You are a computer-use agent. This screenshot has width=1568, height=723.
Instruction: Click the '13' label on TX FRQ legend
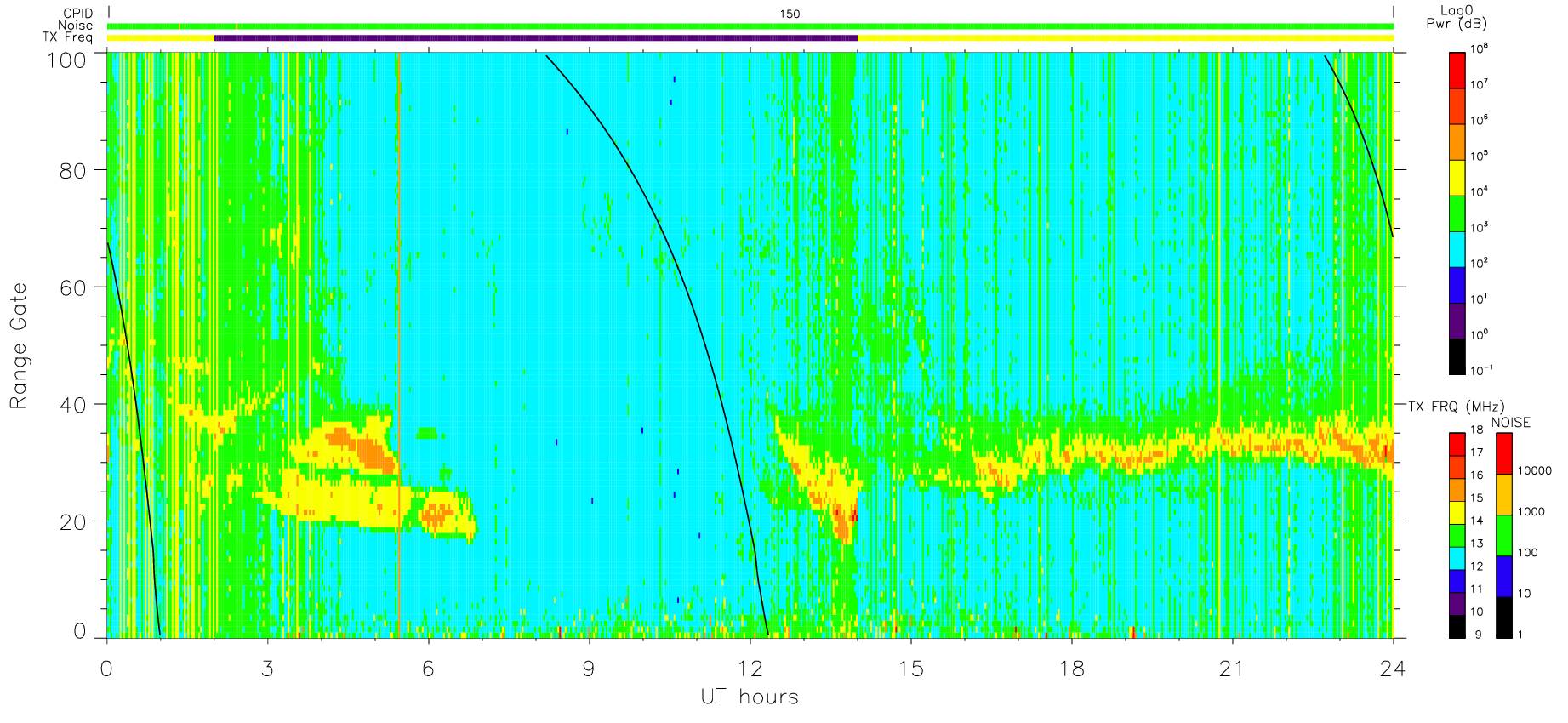(1476, 544)
